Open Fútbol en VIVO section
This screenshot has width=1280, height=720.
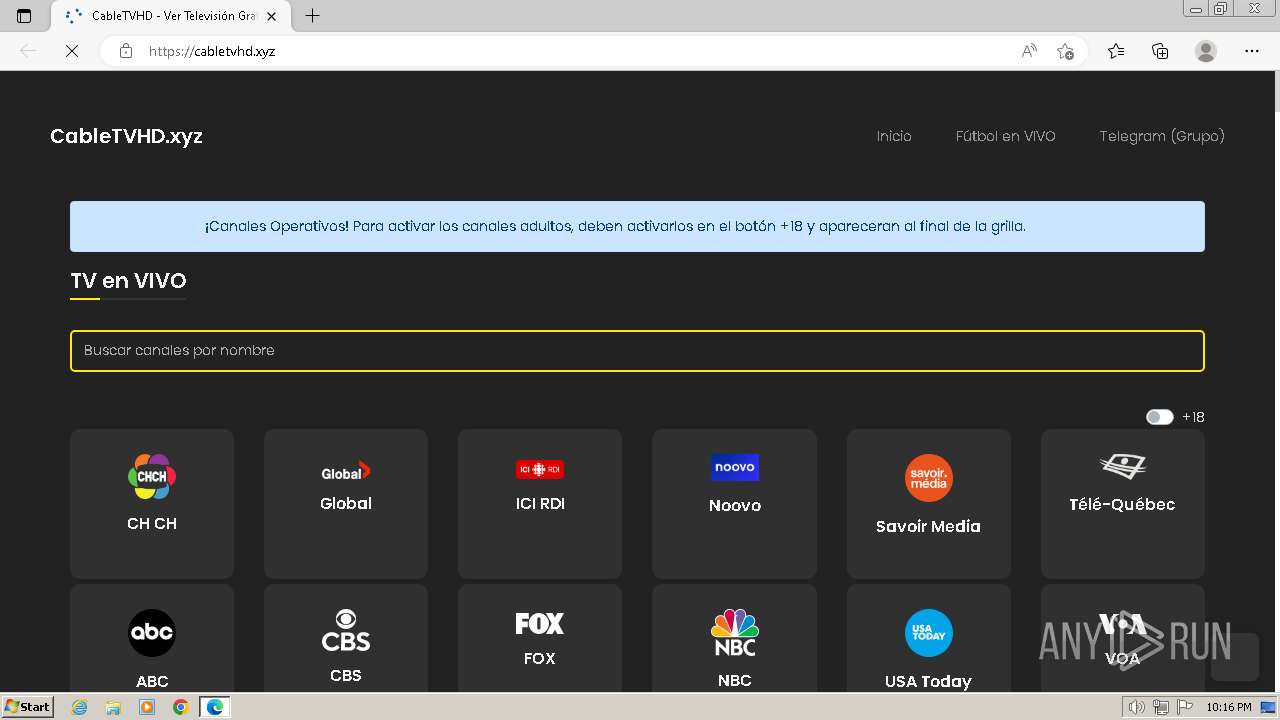click(x=1005, y=136)
